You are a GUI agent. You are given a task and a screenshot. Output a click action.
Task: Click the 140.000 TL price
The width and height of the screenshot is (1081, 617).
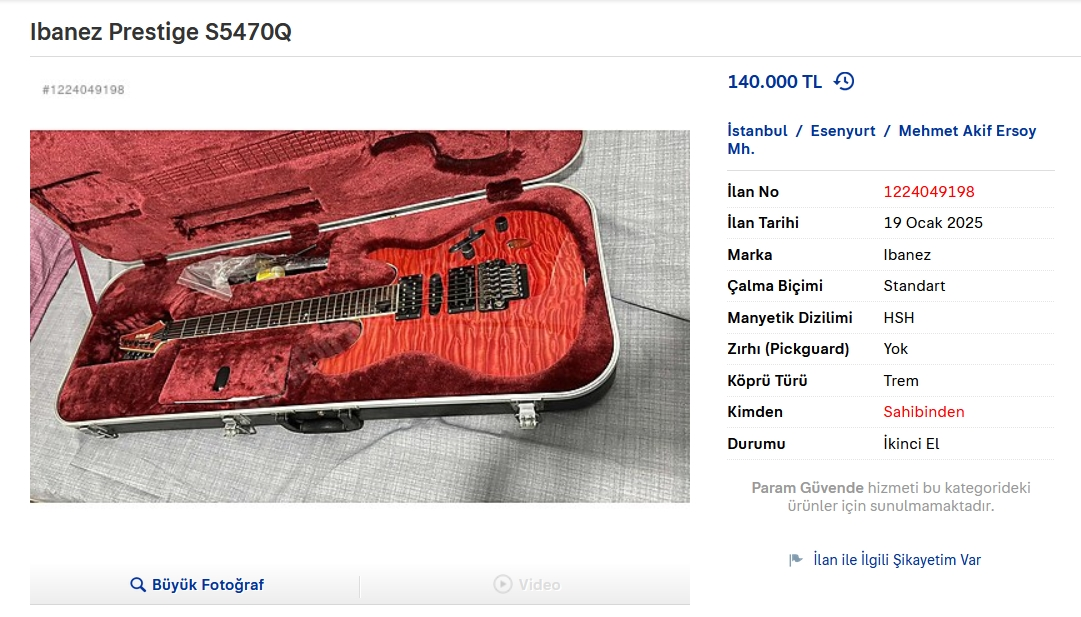[x=775, y=82]
